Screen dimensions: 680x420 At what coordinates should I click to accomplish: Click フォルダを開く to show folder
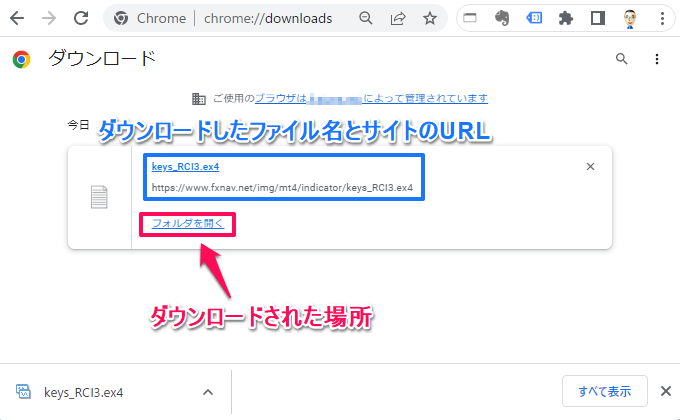tap(187, 223)
